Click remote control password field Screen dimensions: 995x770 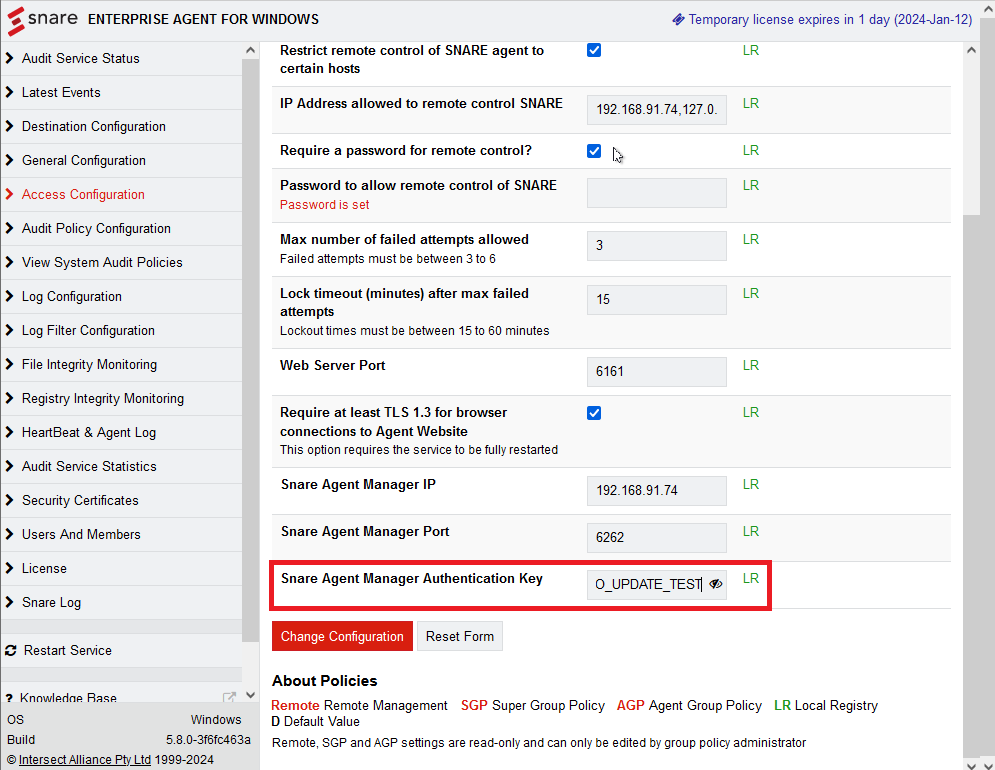[656, 192]
